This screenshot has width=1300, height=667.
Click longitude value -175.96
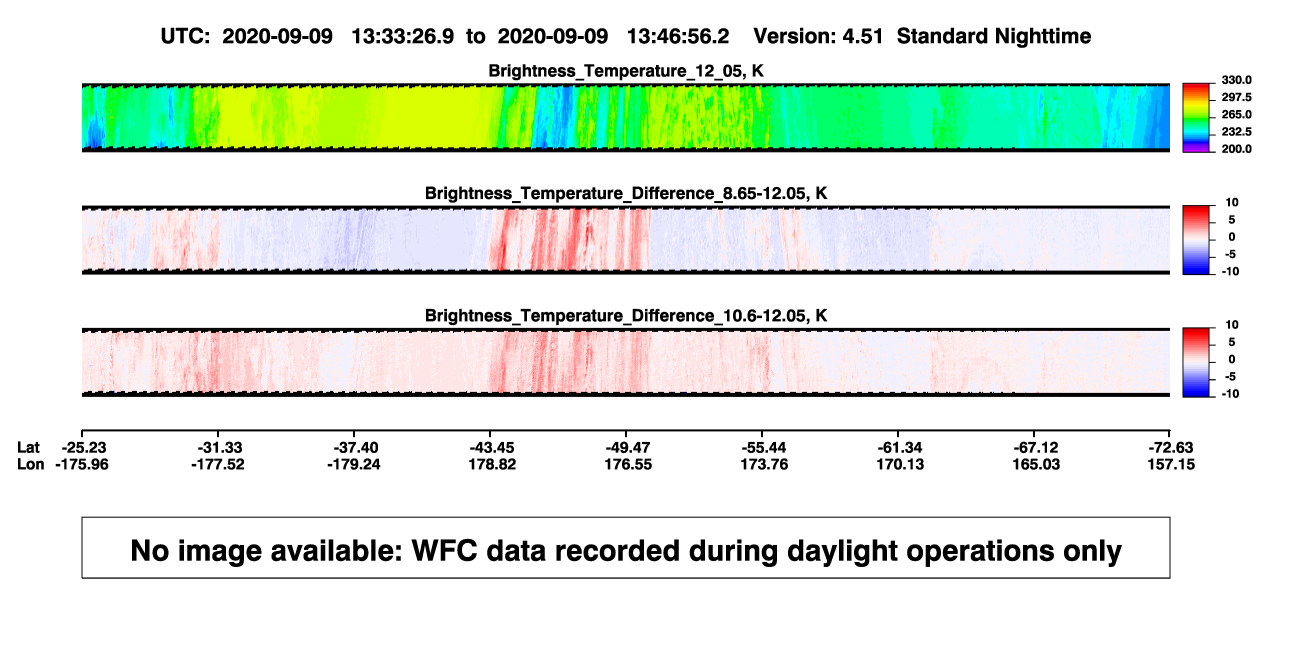82,464
